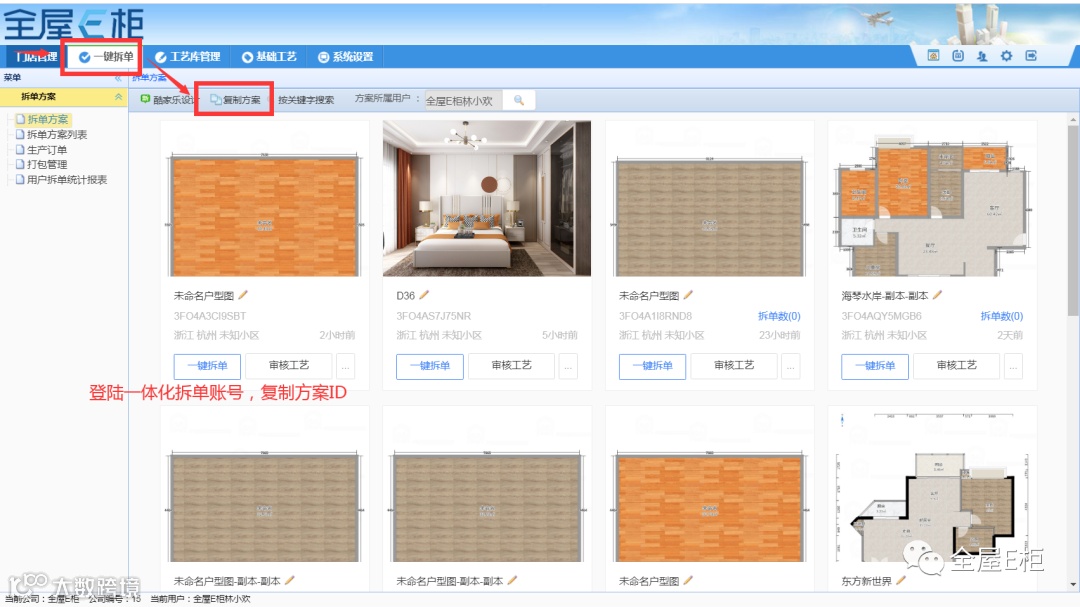The height and width of the screenshot is (607, 1080).
Task: Click scheme ID text 3FO4AQY5MGB6
Action: (881, 316)
